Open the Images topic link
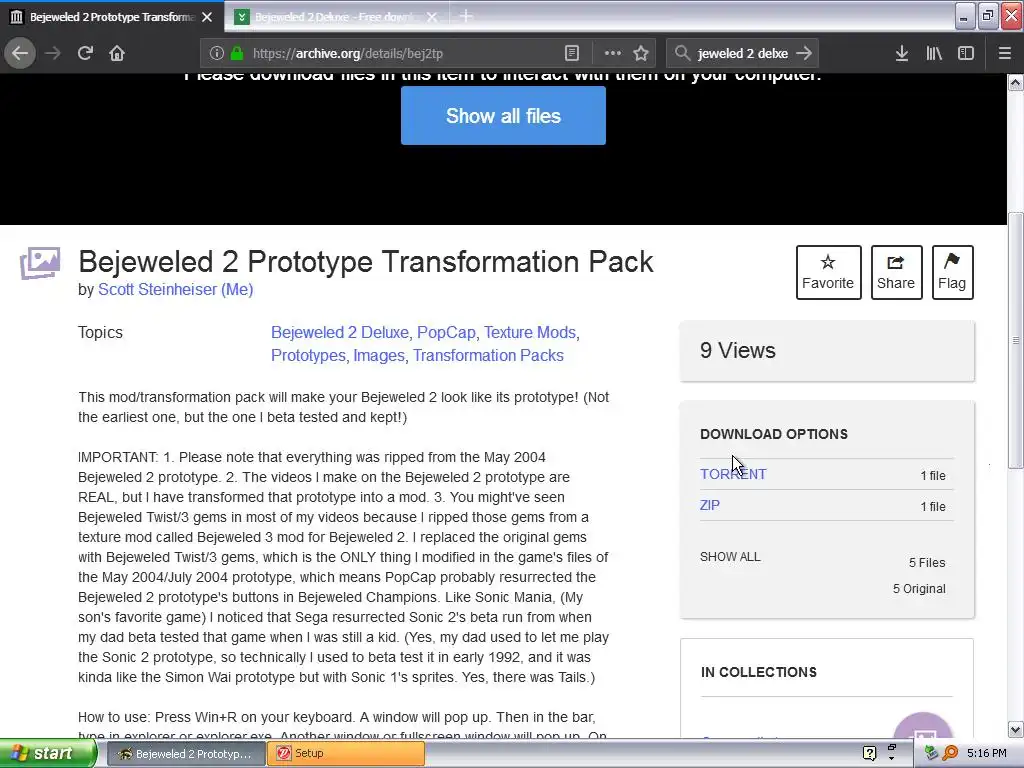This screenshot has width=1024, height=768. [379, 355]
